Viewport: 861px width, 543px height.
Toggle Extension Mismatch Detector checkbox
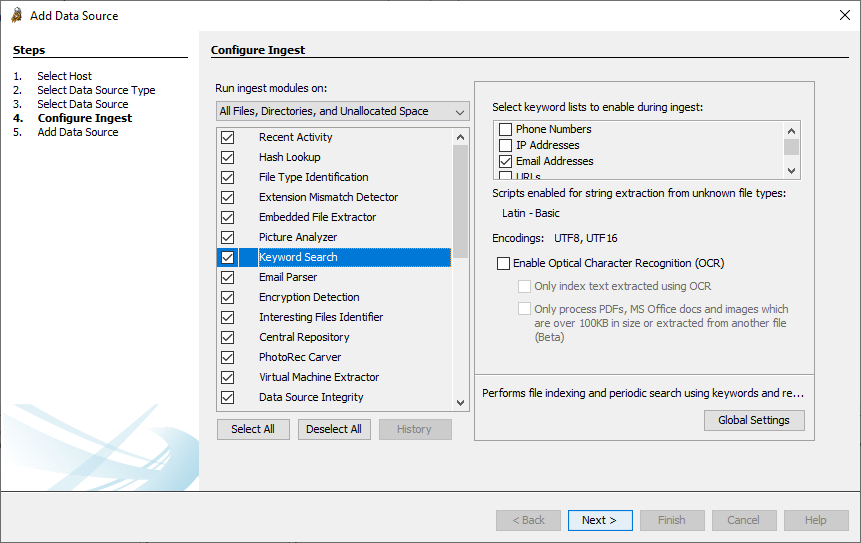[227, 197]
